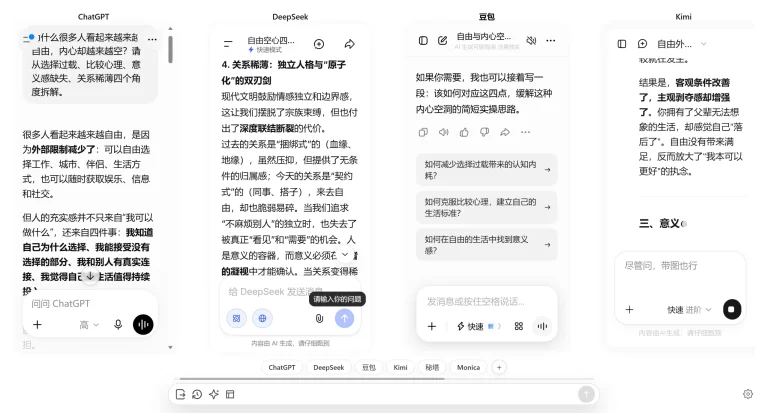The height and width of the screenshot is (413, 768).
Task: Click DeepSeek scroll-down chevron over the reply
Action: tap(345, 254)
